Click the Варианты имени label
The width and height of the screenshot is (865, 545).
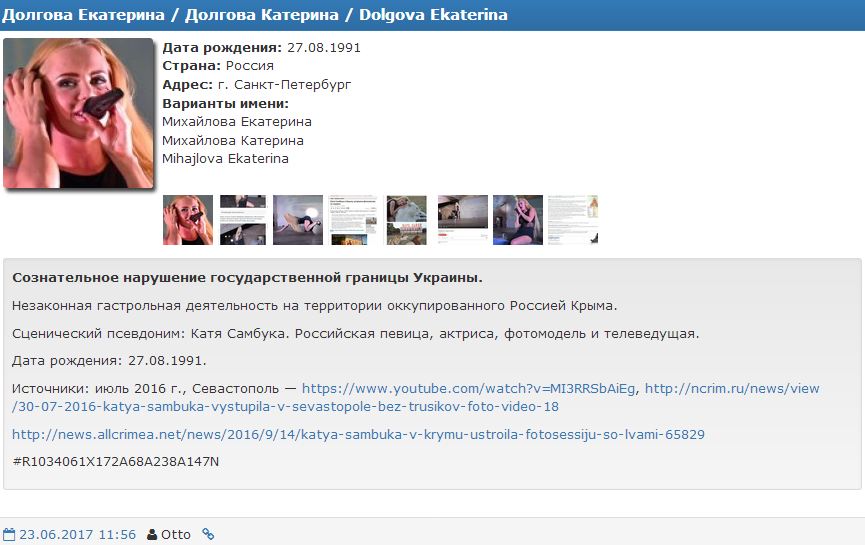tap(225, 104)
